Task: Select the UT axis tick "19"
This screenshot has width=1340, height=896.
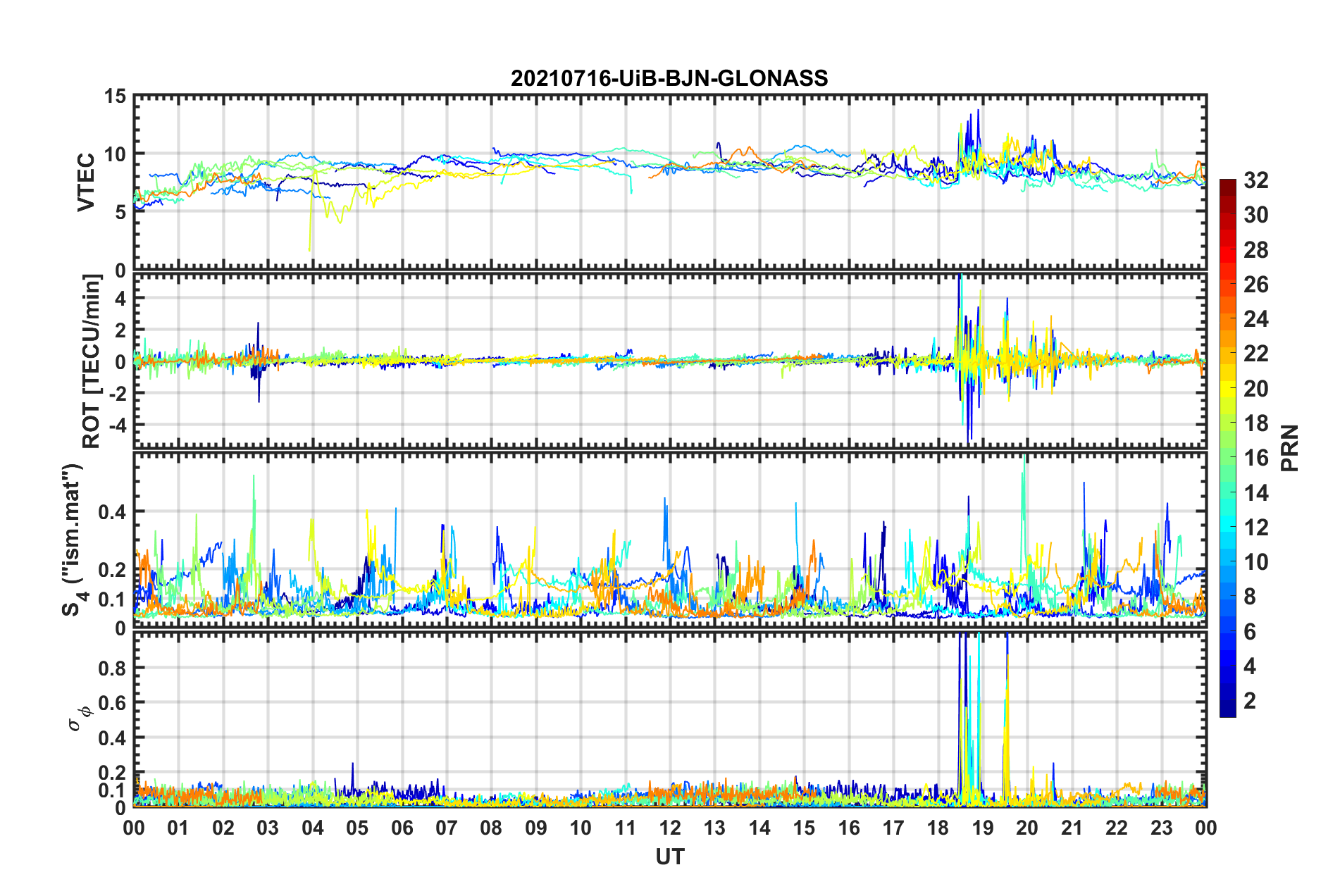Action: click(983, 828)
